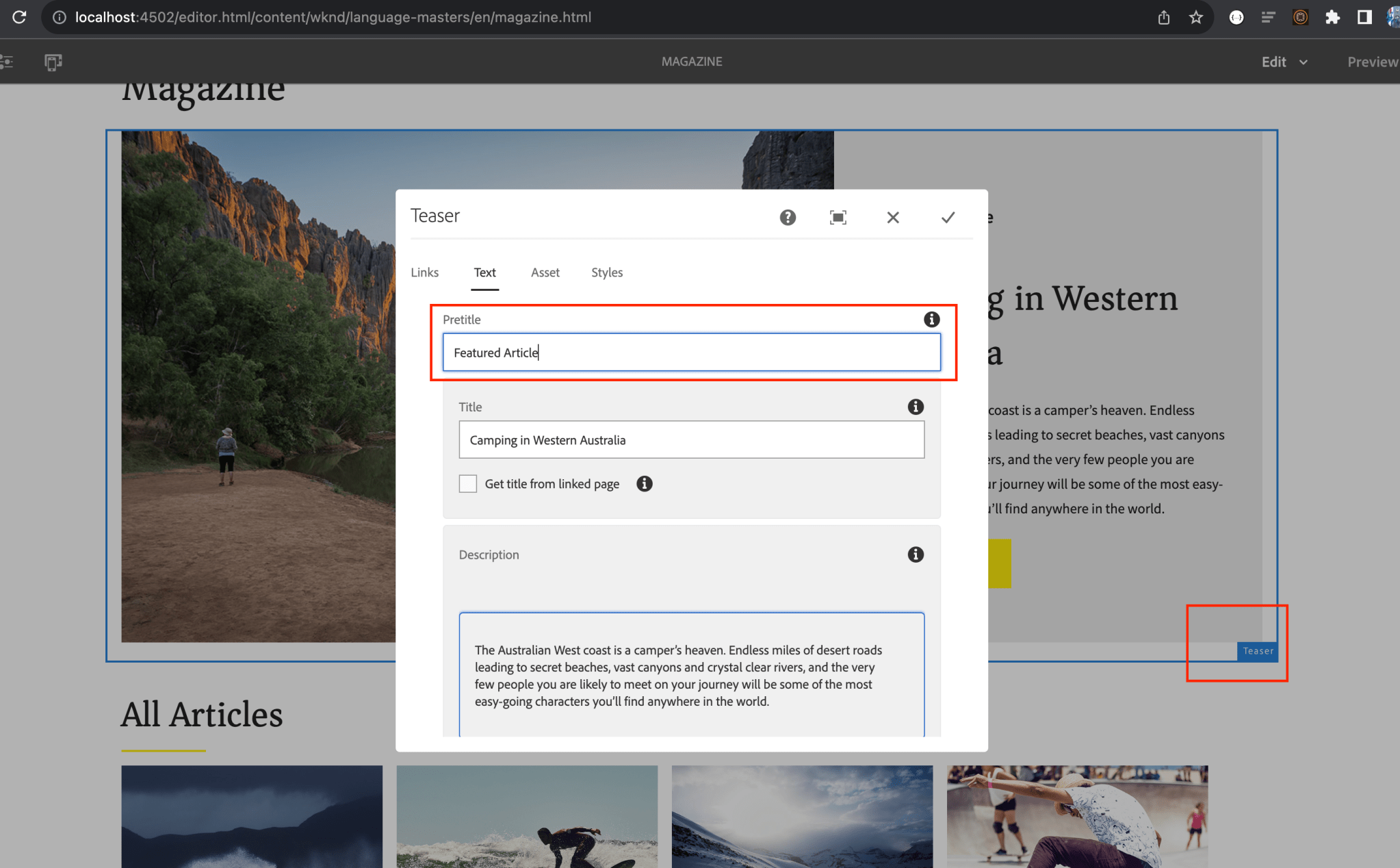This screenshot has width=1400, height=868.
Task: Select the device emulator icon in top toolbar
Action: 53,61
